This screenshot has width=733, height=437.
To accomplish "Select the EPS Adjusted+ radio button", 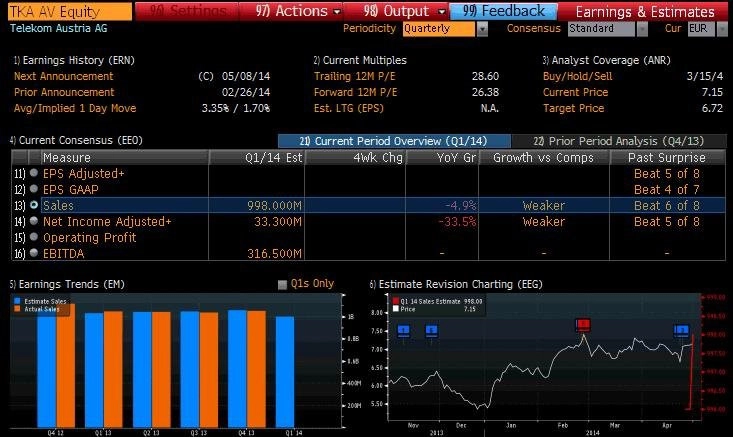I will (x=34, y=173).
